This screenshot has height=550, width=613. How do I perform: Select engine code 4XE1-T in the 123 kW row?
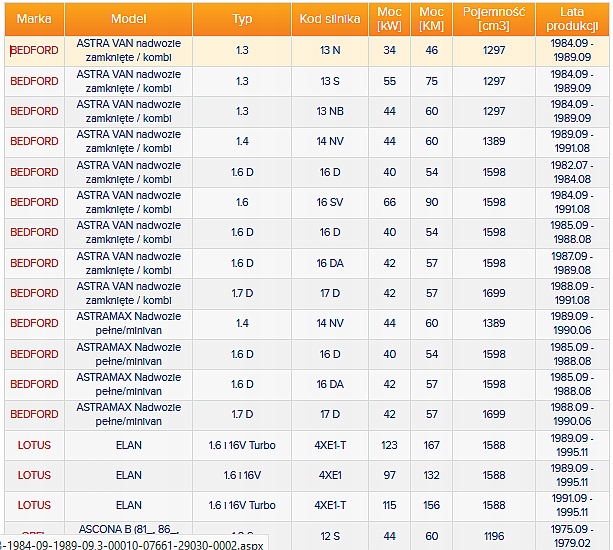(x=330, y=445)
